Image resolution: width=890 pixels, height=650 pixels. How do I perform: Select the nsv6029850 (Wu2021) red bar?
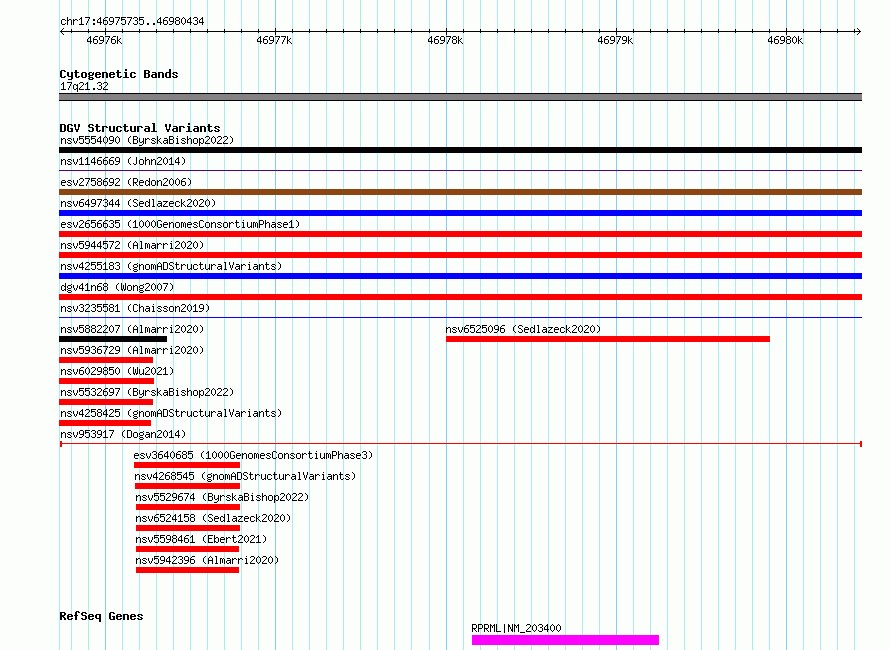pos(107,381)
